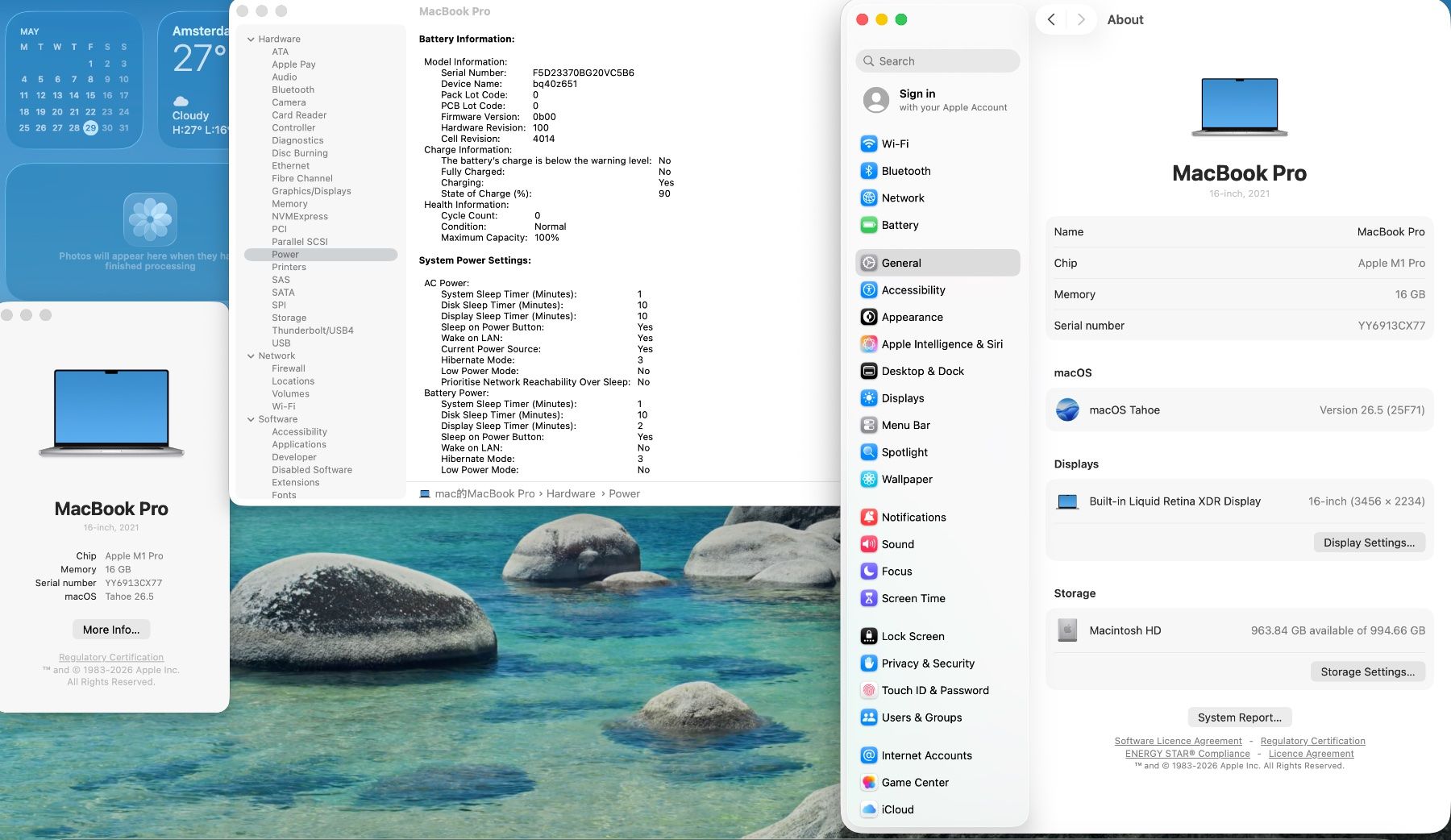Open the Users & Groups icon
The width and height of the screenshot is (1451, 840).
coord(869,717)
